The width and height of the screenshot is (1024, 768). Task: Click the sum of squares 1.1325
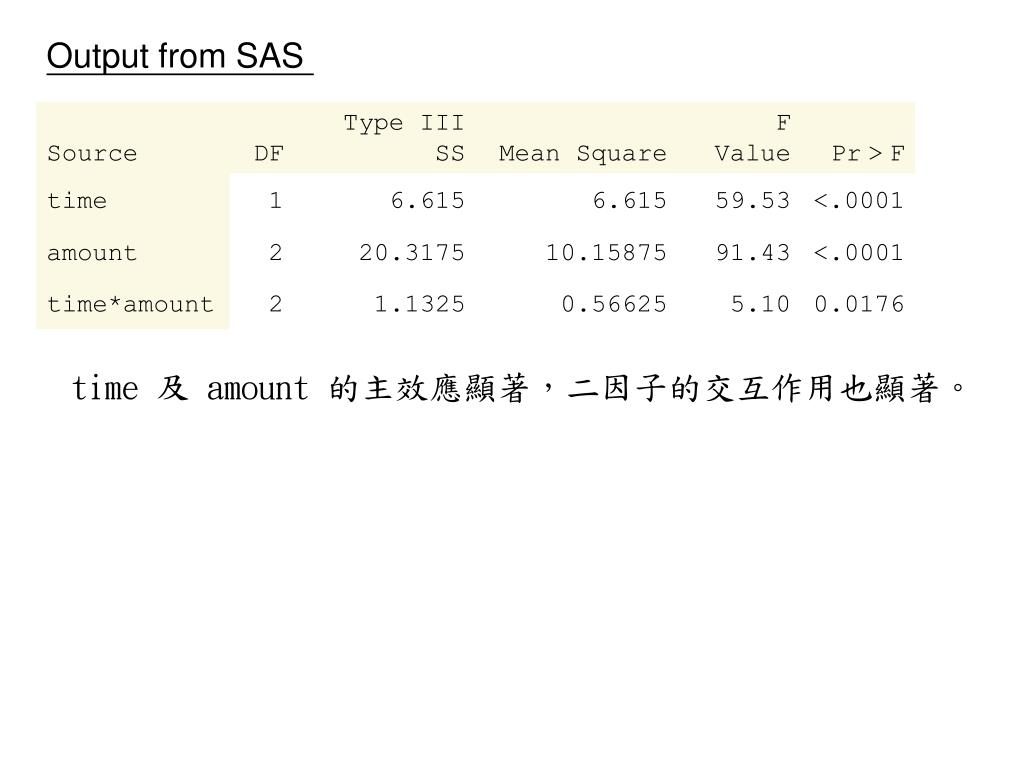pyautogui.click(x=419, y=304)
